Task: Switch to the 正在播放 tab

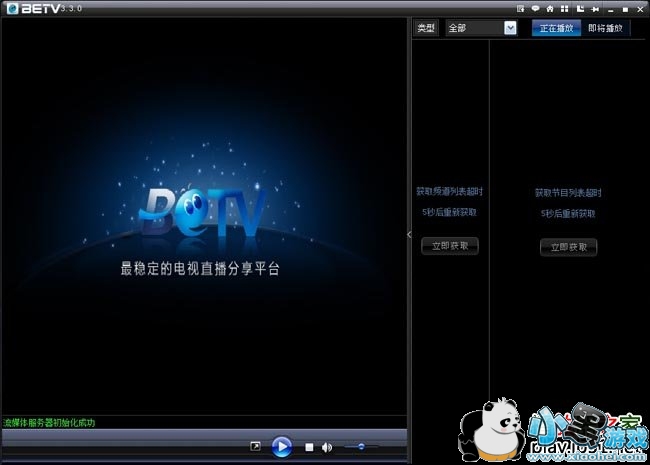Action: [x=556, y=28]
